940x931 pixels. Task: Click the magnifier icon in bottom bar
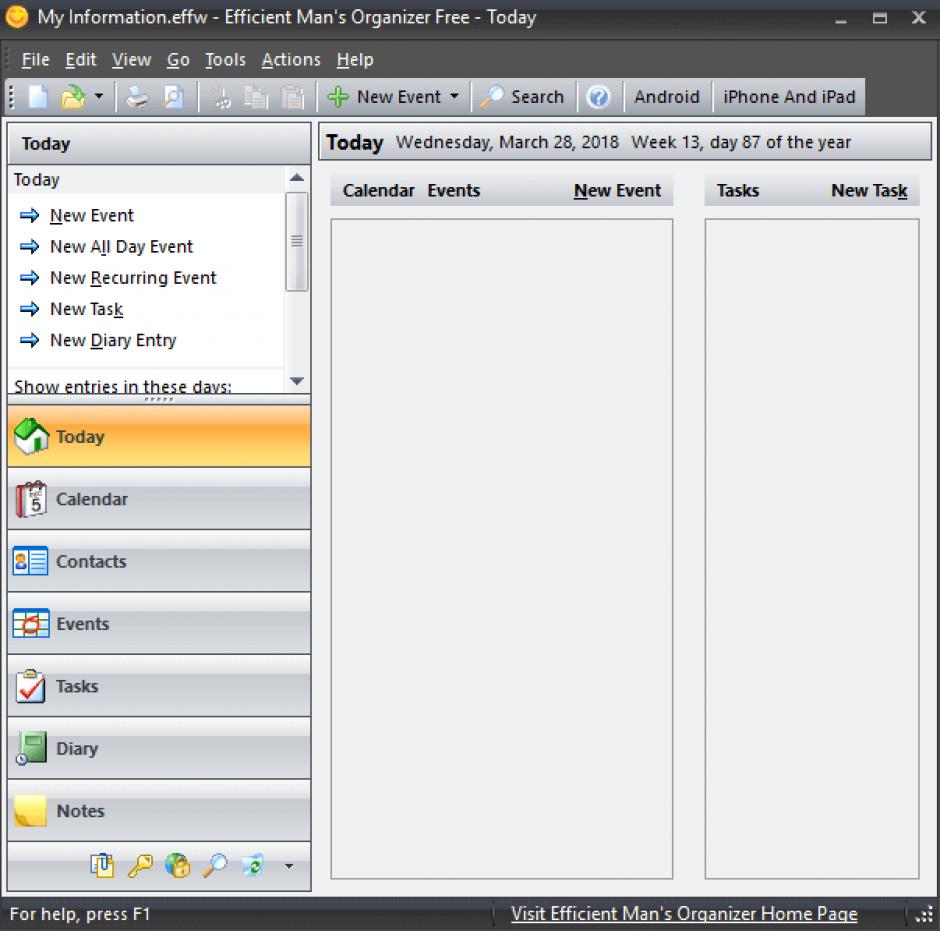pos(215,866)
